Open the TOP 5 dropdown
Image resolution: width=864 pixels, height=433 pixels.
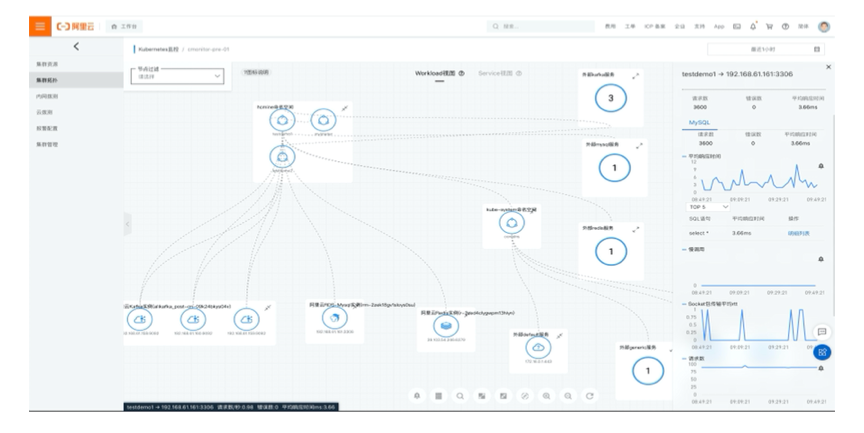[709, 207]
